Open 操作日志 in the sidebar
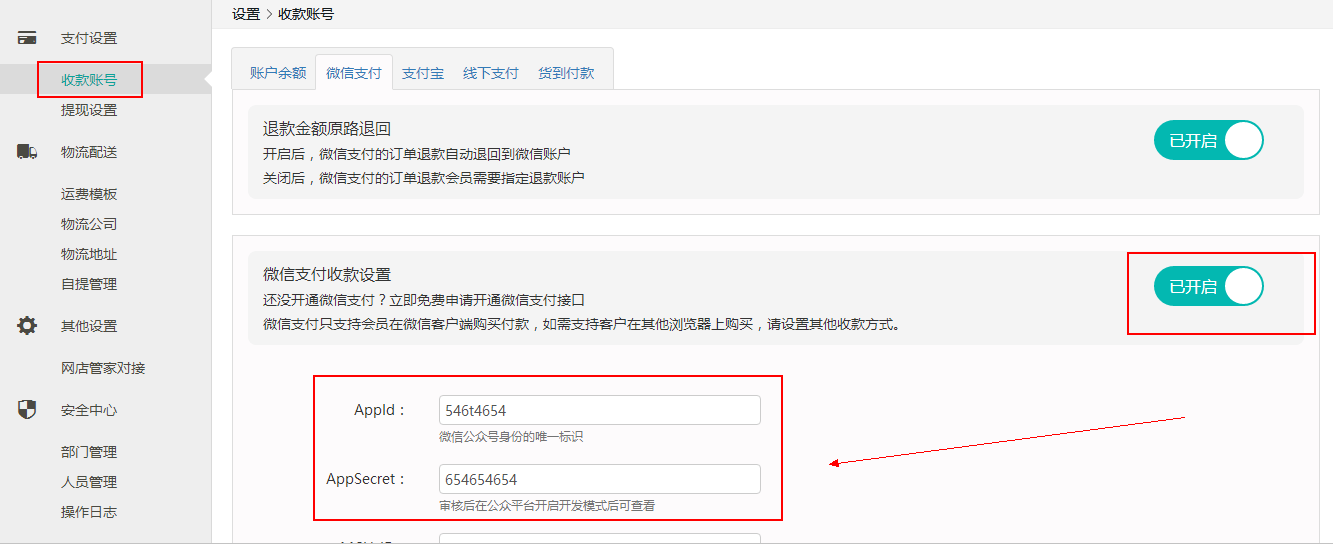This screenshot has height=547, width=1333. pyautogui.click(x=89, y=512)
